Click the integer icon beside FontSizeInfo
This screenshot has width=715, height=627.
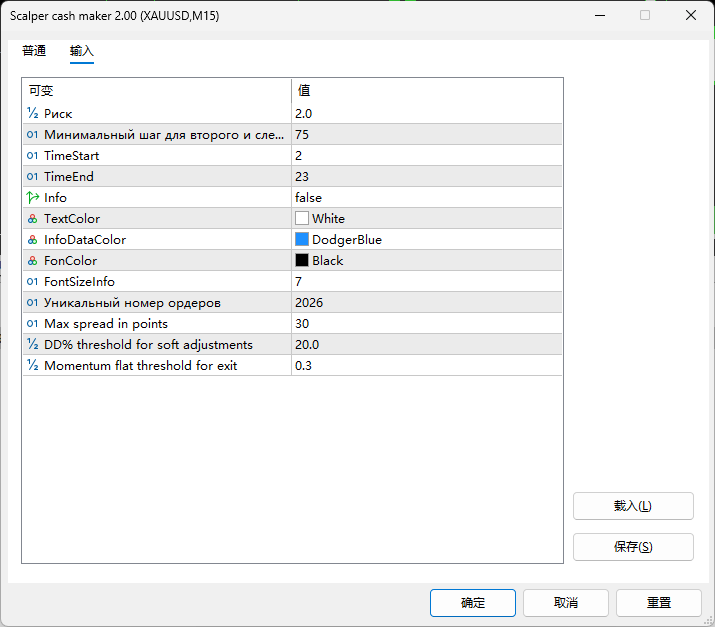coord(33,282)
